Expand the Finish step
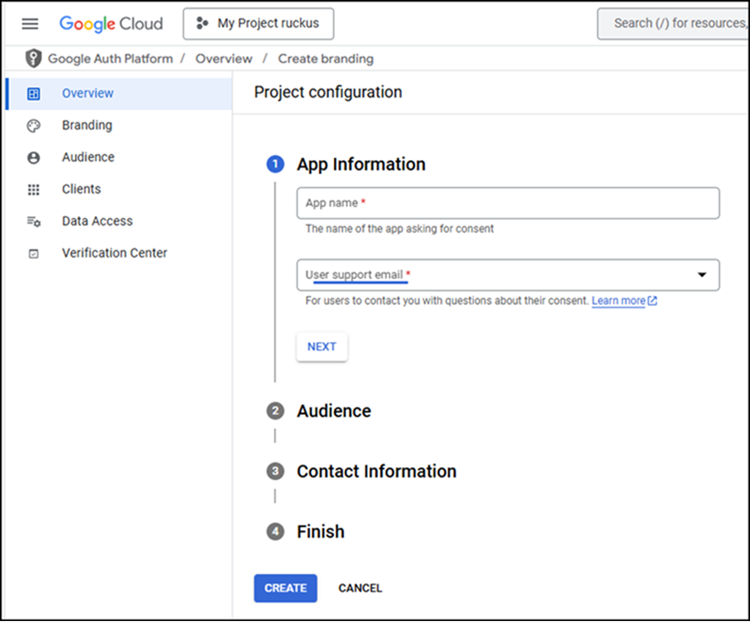750x622 pixels. pos(320,532)
